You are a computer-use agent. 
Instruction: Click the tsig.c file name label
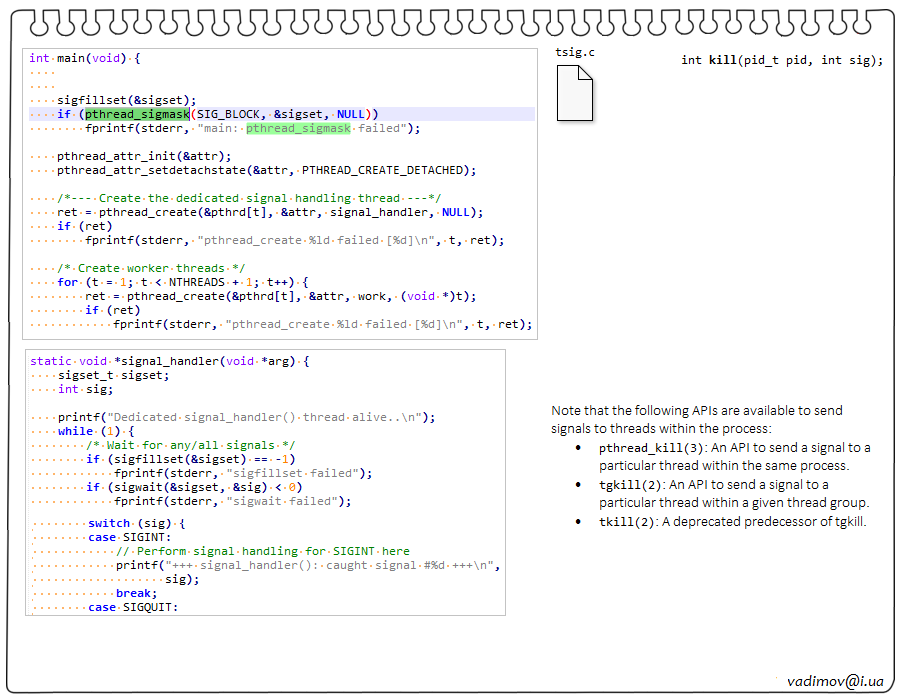point(575,52)
